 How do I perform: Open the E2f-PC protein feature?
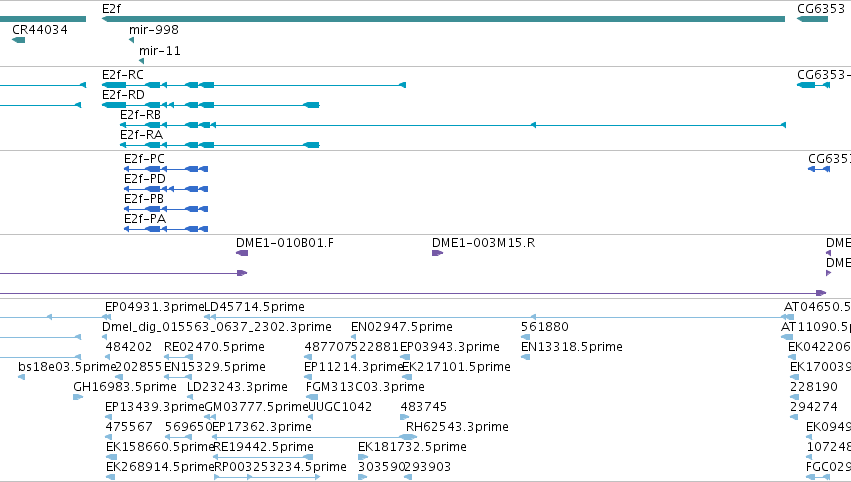(166, 169)
